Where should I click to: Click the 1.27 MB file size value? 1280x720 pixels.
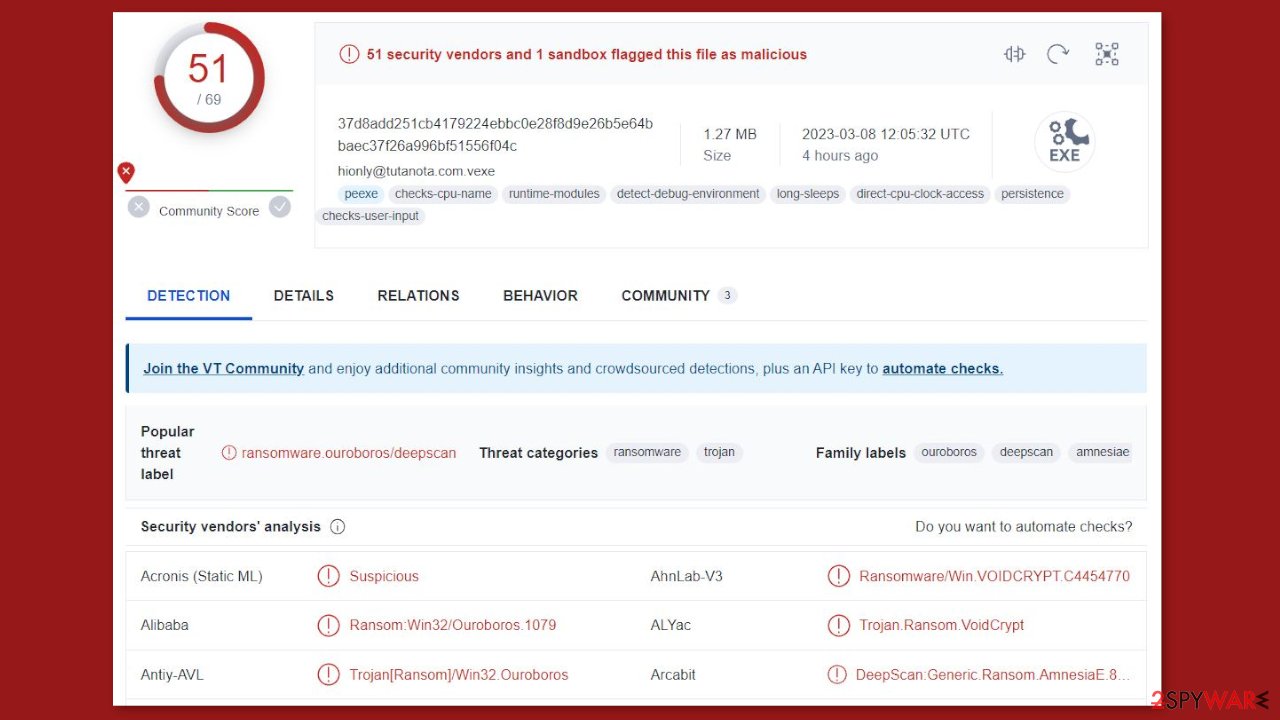(730, 134)
